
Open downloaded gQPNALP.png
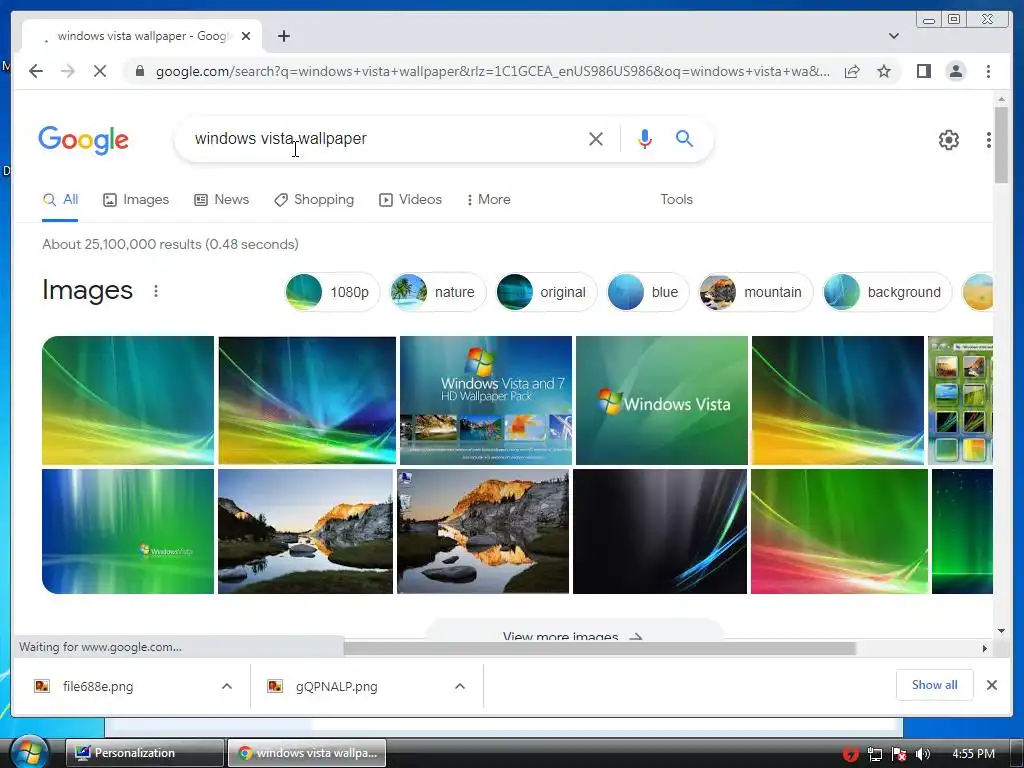(x=336, y=686)
